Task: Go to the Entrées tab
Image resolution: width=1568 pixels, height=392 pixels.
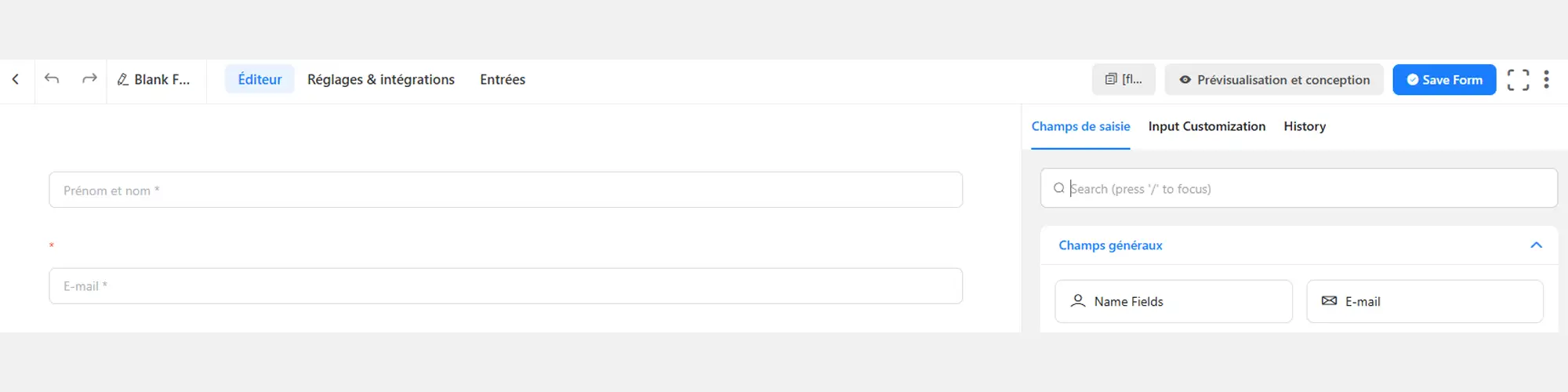Action: pyautogui.click(x=503, y=79)
